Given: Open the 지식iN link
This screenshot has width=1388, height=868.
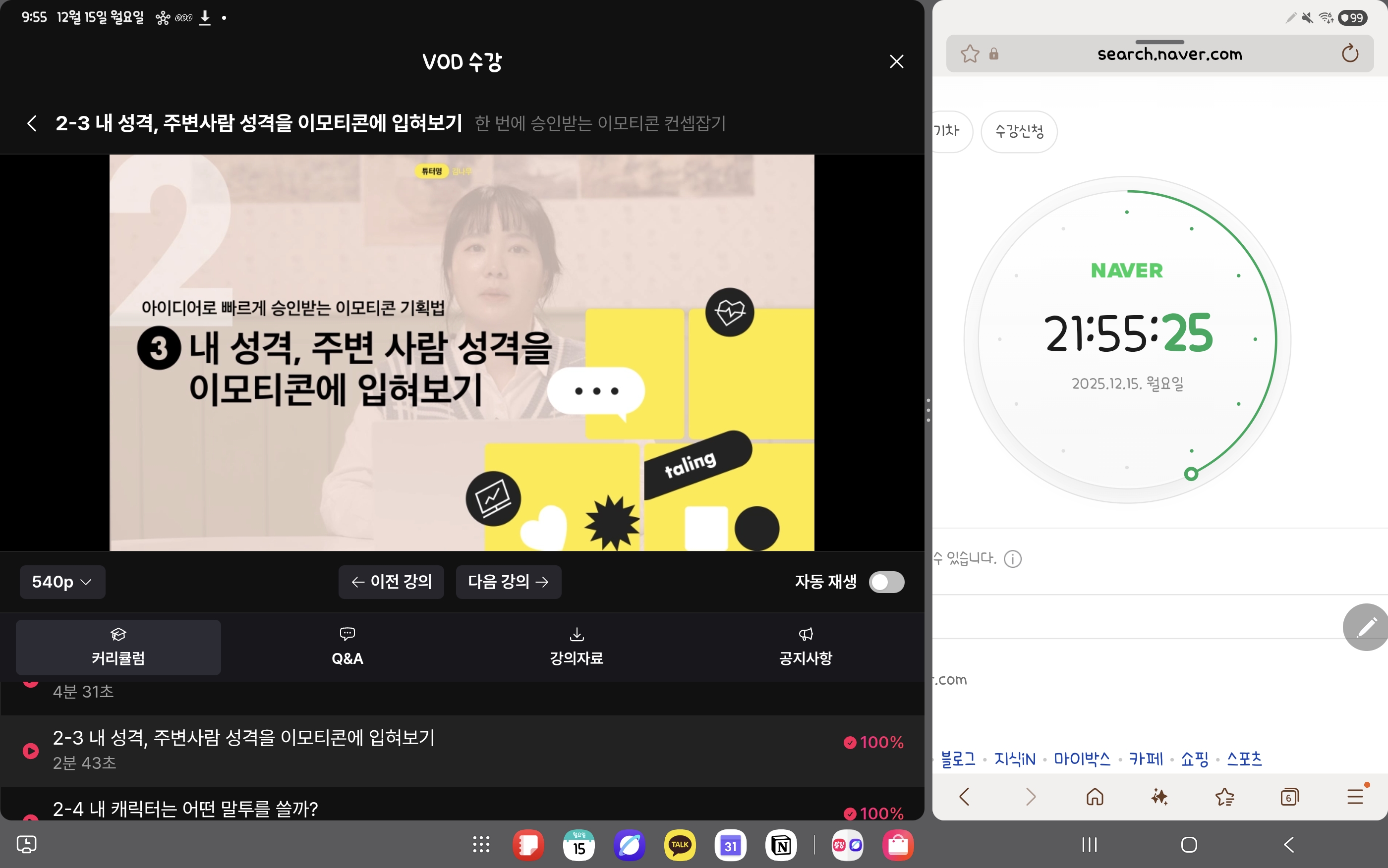Looking at the screenshot, I should [x=1014, y=759].
